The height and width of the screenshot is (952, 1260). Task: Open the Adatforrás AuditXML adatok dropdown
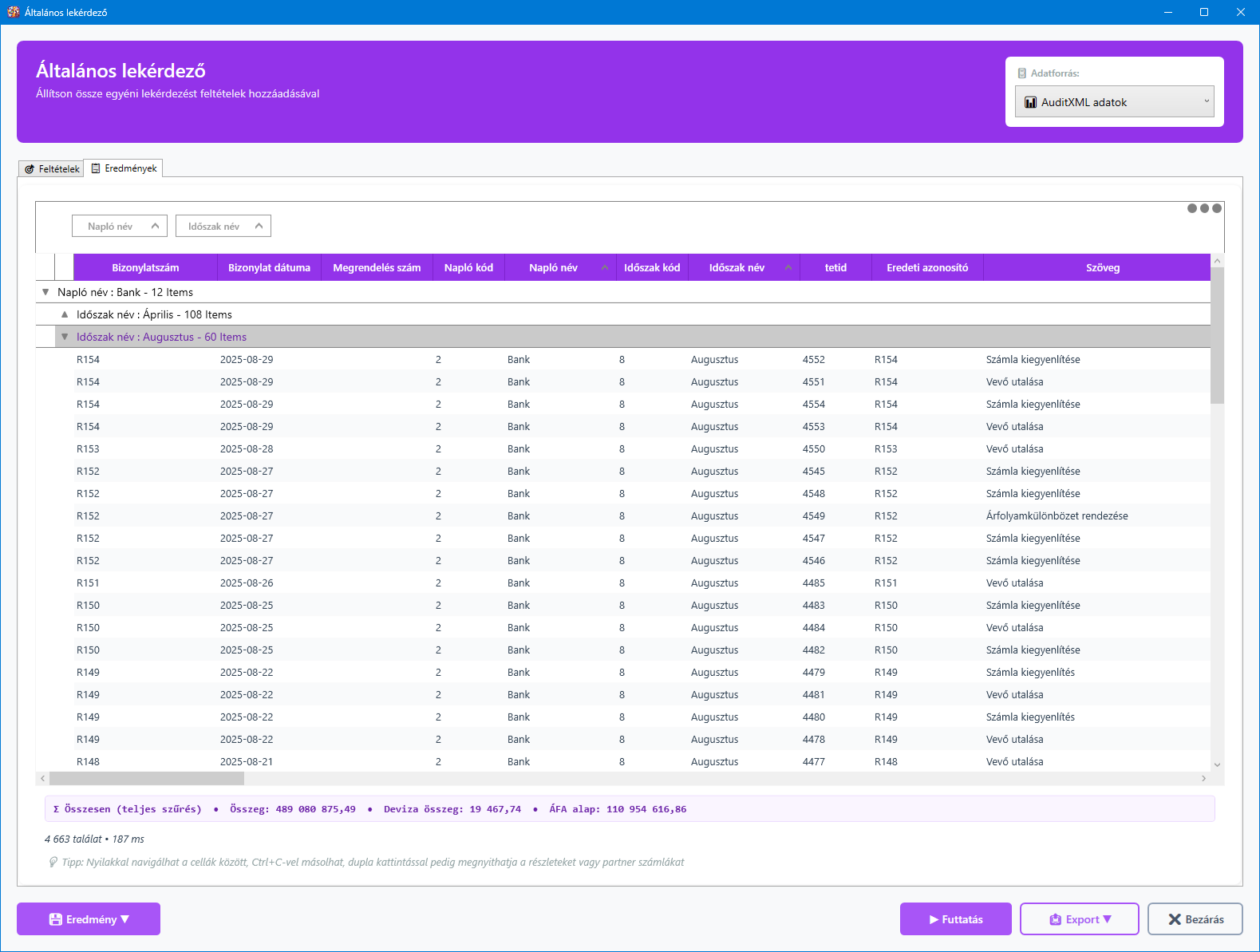pyautogui.click(x=1114, y=102)
